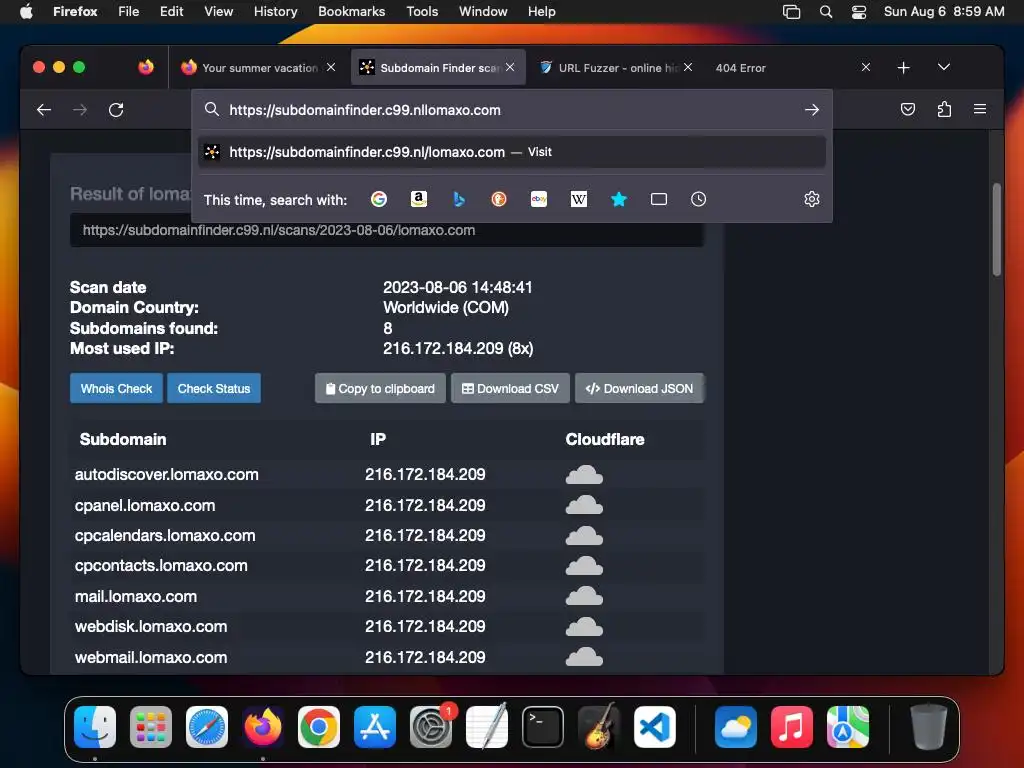Screen dimensions: 1024x768
Task: Open cpcalendars.lomaxo.com subdomain link
Action: click(x=165, y=536)
